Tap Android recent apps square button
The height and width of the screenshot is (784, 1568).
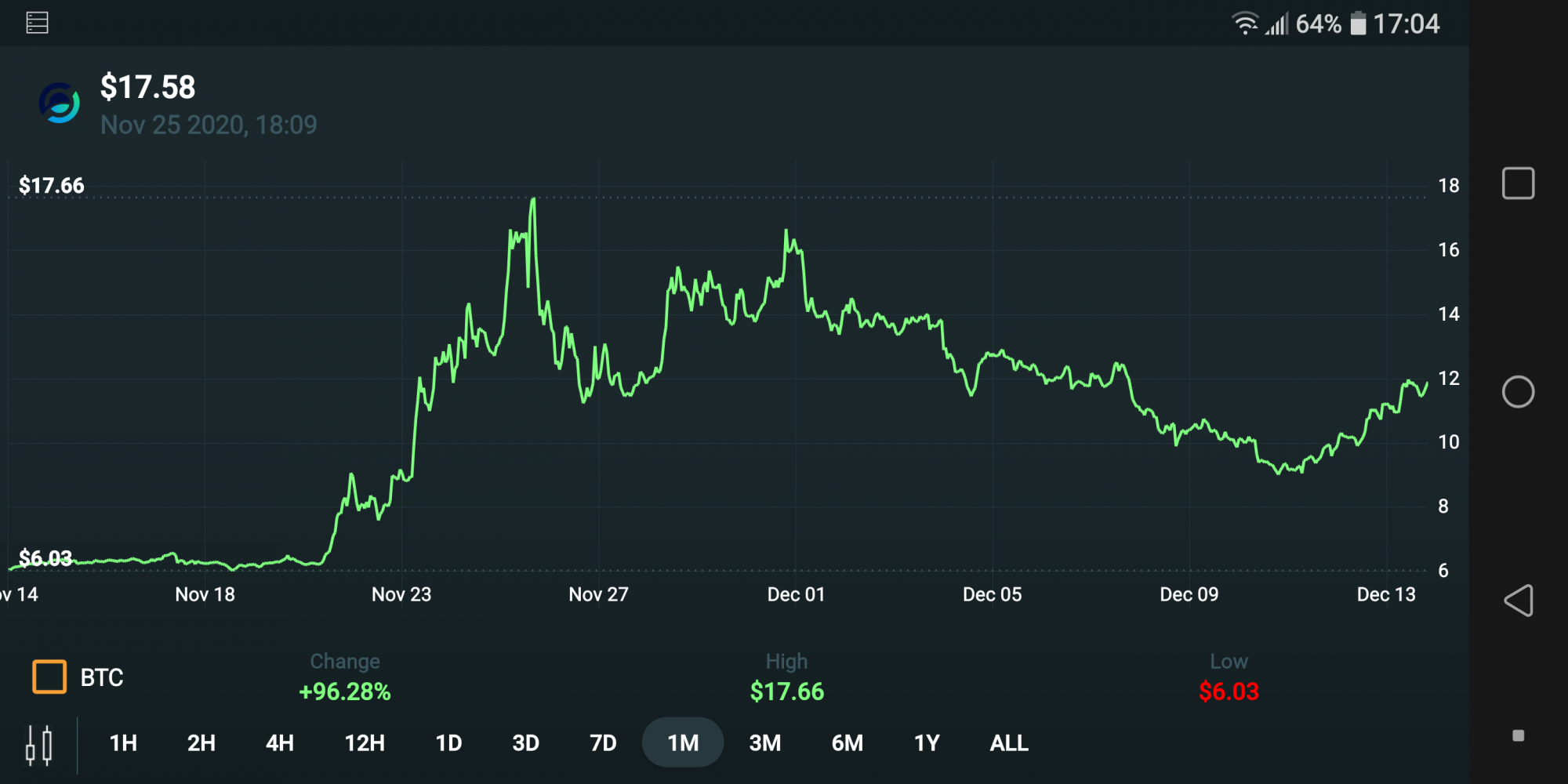coord(1518,183)
